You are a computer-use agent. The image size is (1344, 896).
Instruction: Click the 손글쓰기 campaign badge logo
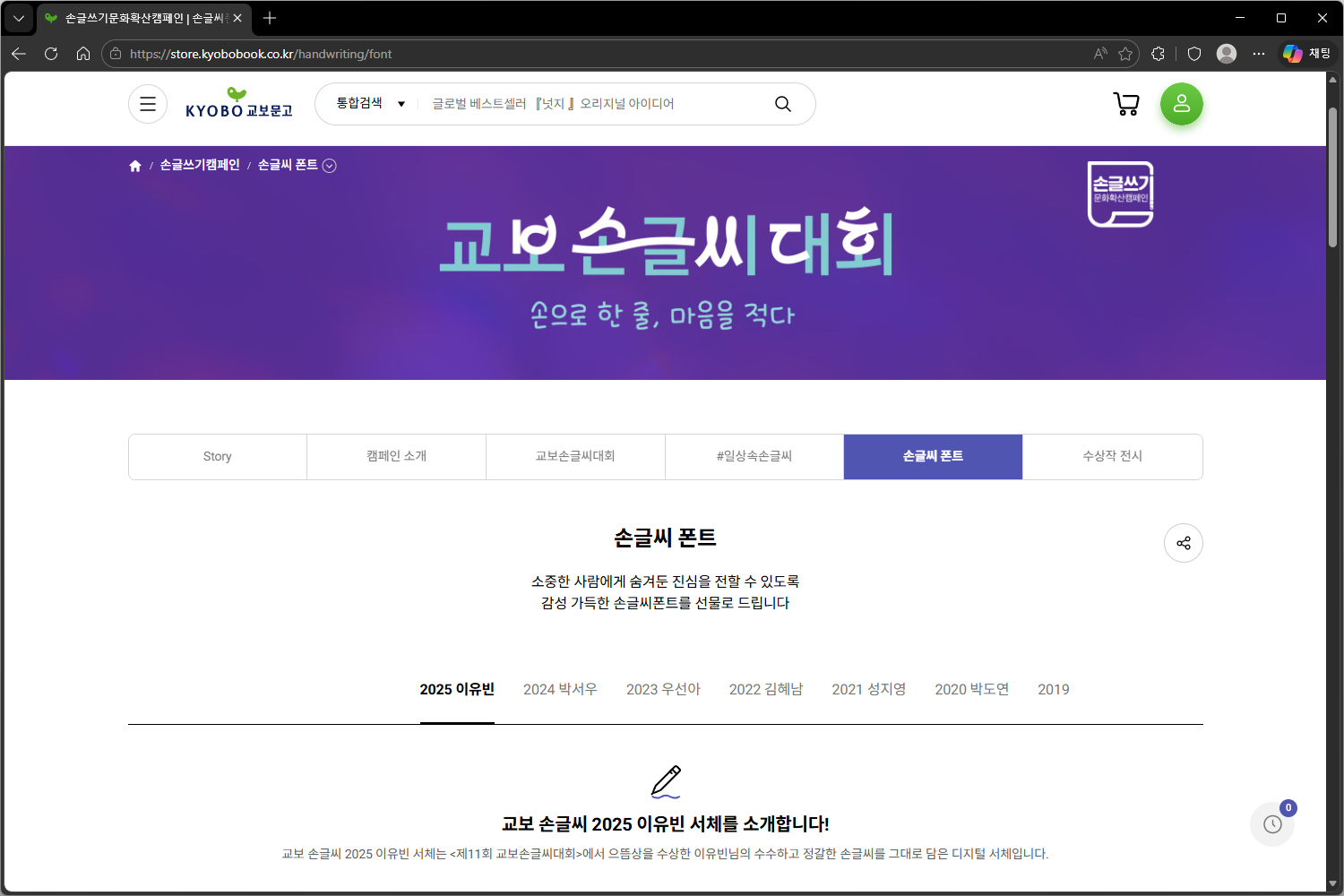pyautogui.click(x=1120, y=194)
